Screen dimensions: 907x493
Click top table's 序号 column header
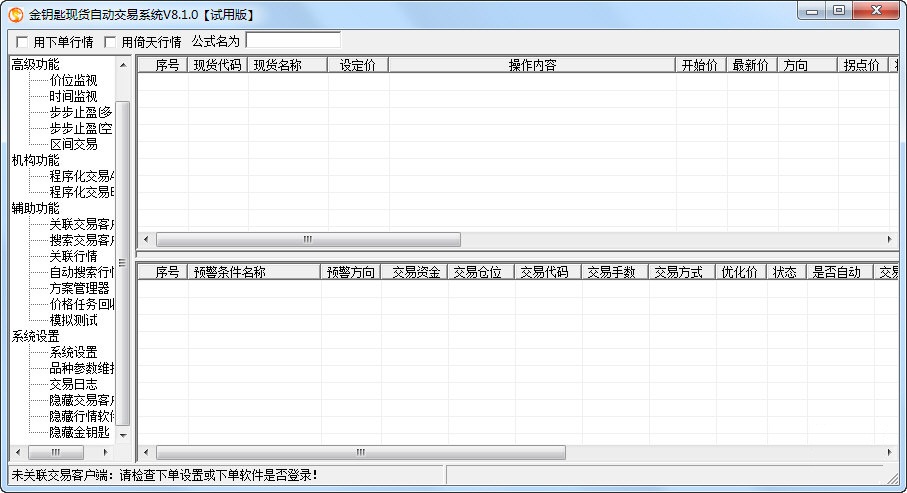click(163, 65)
